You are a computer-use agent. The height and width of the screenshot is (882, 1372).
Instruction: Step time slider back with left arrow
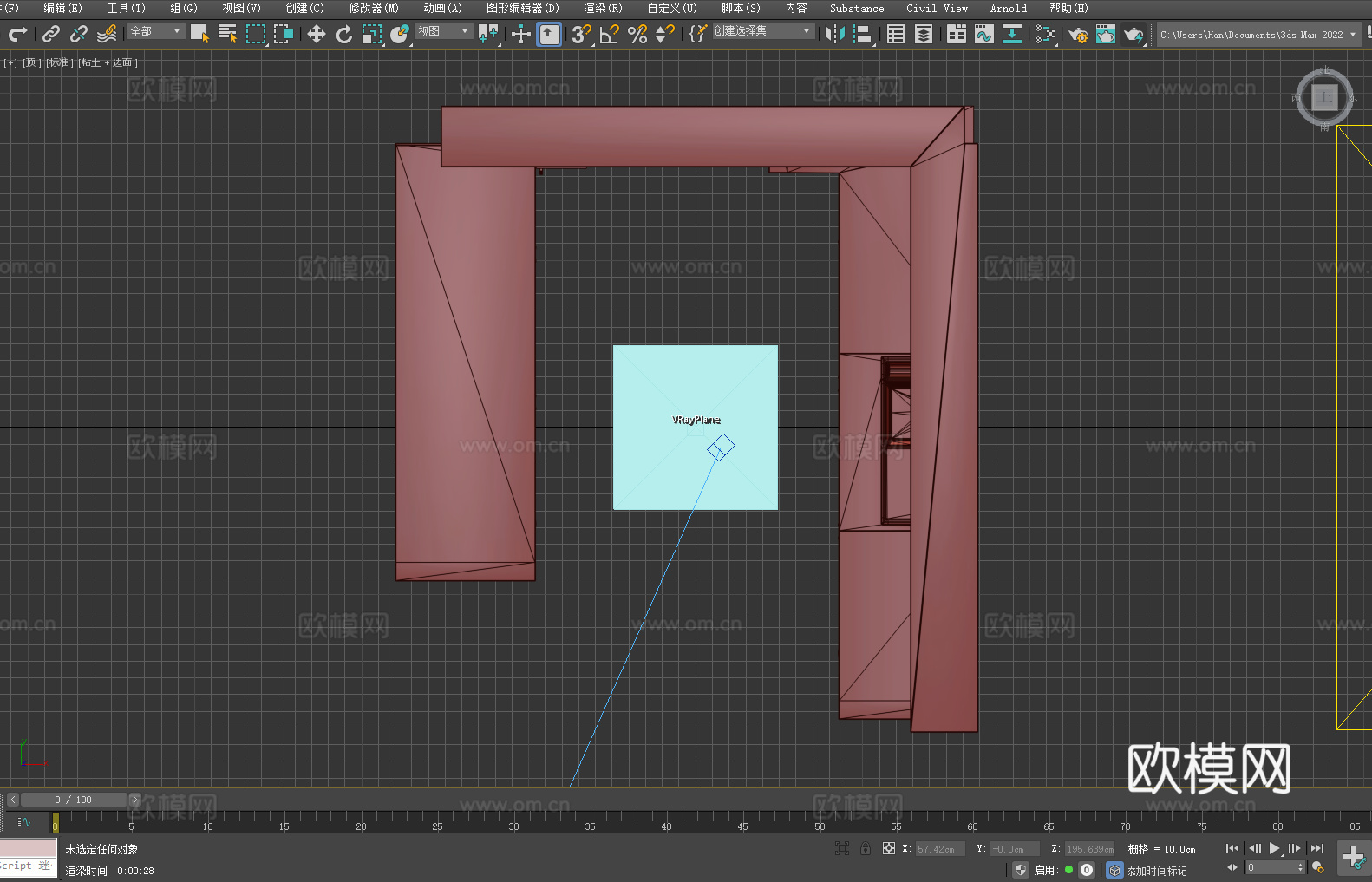pos(12,800)
